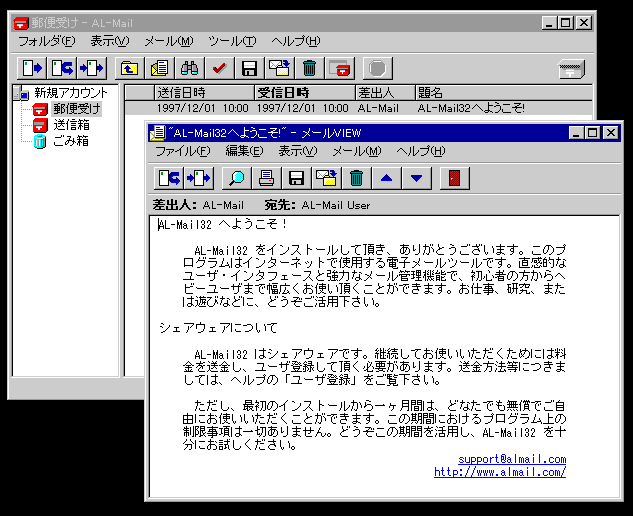Click the magnifying glass find icon in メールVIEW
633x516 pixels.
(x=237, y=178)
